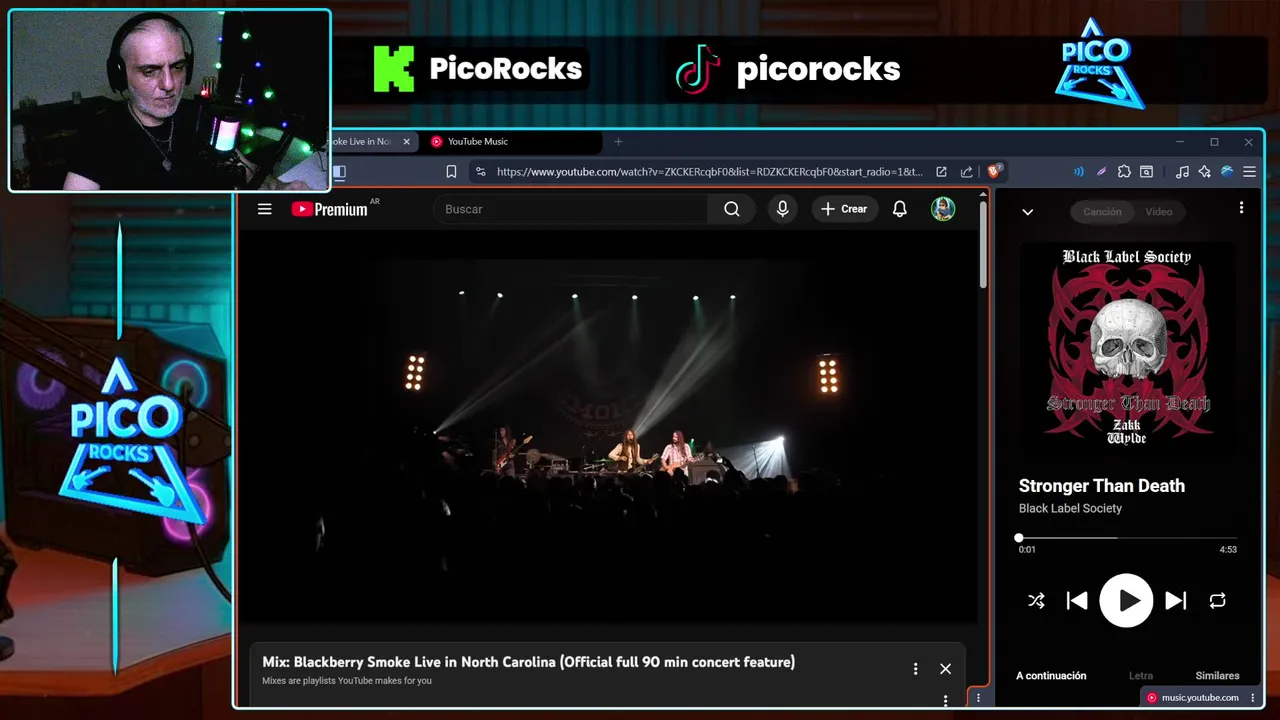Switch to the YouTube Music browser tab
This screenshot has width=1280, height=720.
point(512,142)
